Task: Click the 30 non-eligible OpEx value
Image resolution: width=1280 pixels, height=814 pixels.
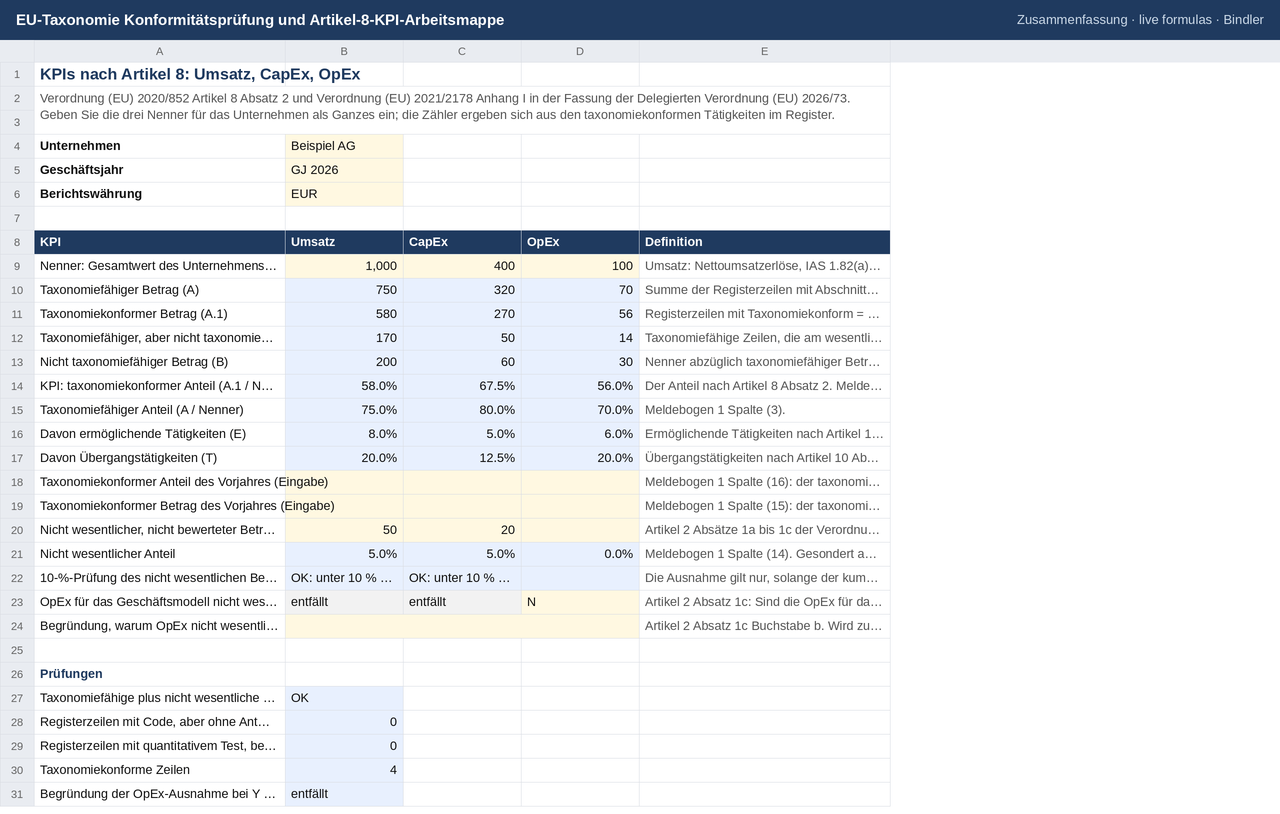Action: pyautogui.click(x=580, y=362)
